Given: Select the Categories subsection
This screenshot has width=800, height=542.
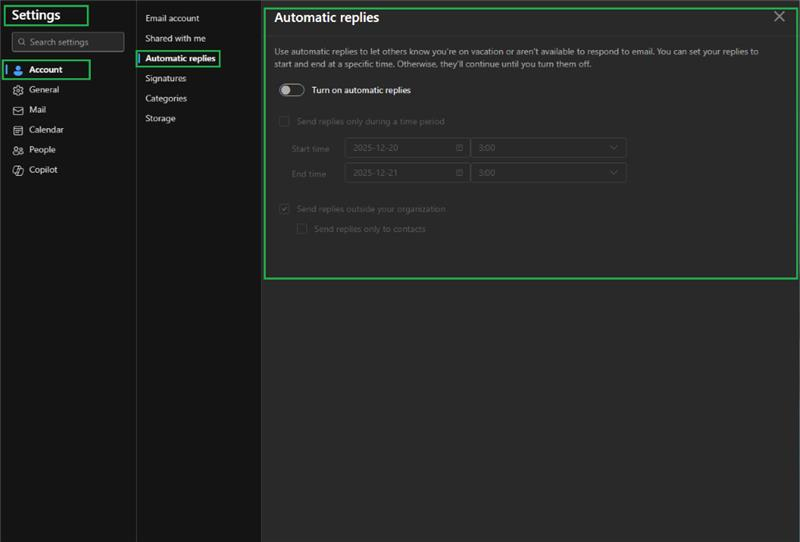Looking at the screenshot, I should tap(166, 98).
